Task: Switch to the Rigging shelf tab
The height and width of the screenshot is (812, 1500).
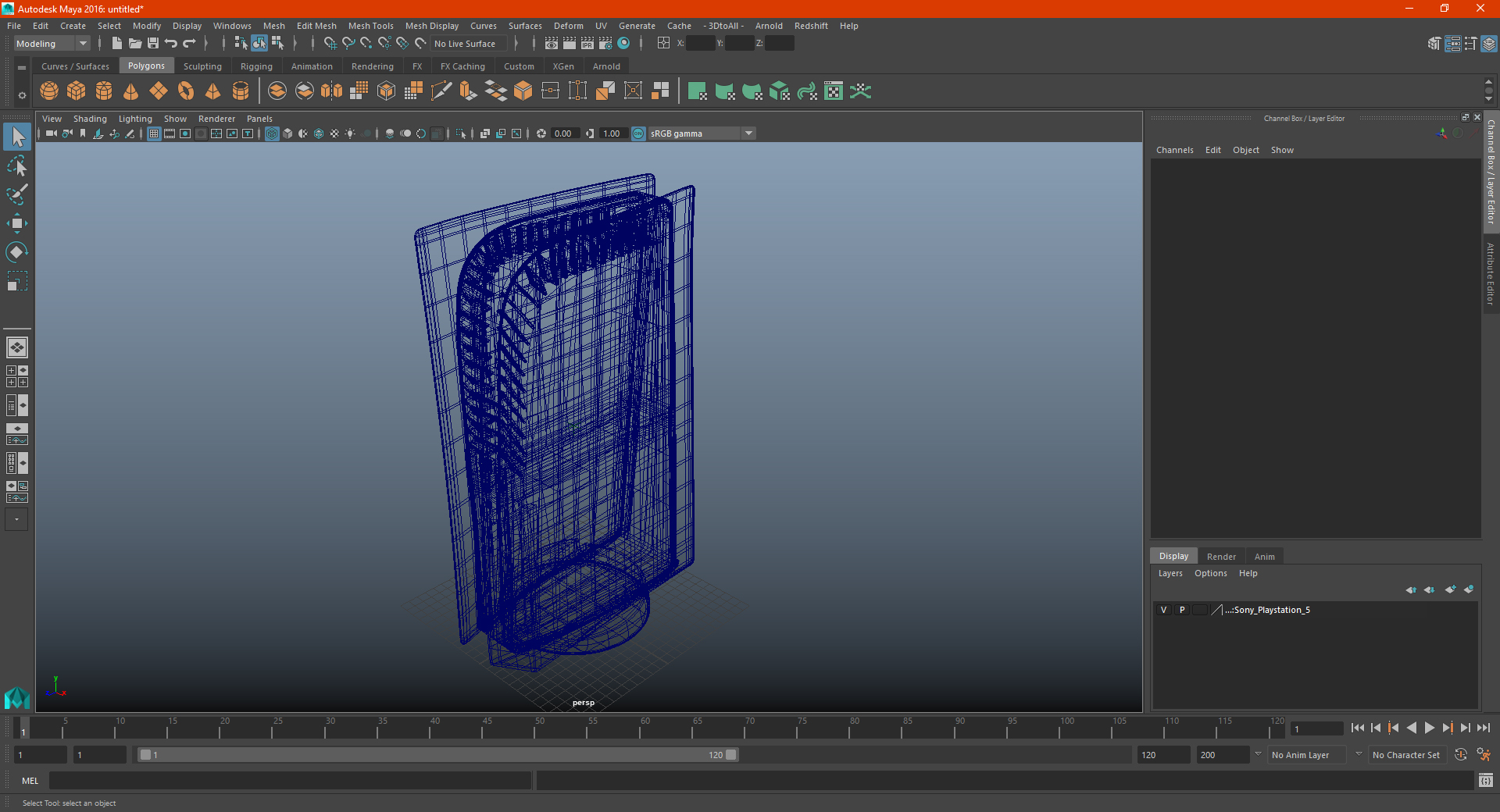Action: 256,66
